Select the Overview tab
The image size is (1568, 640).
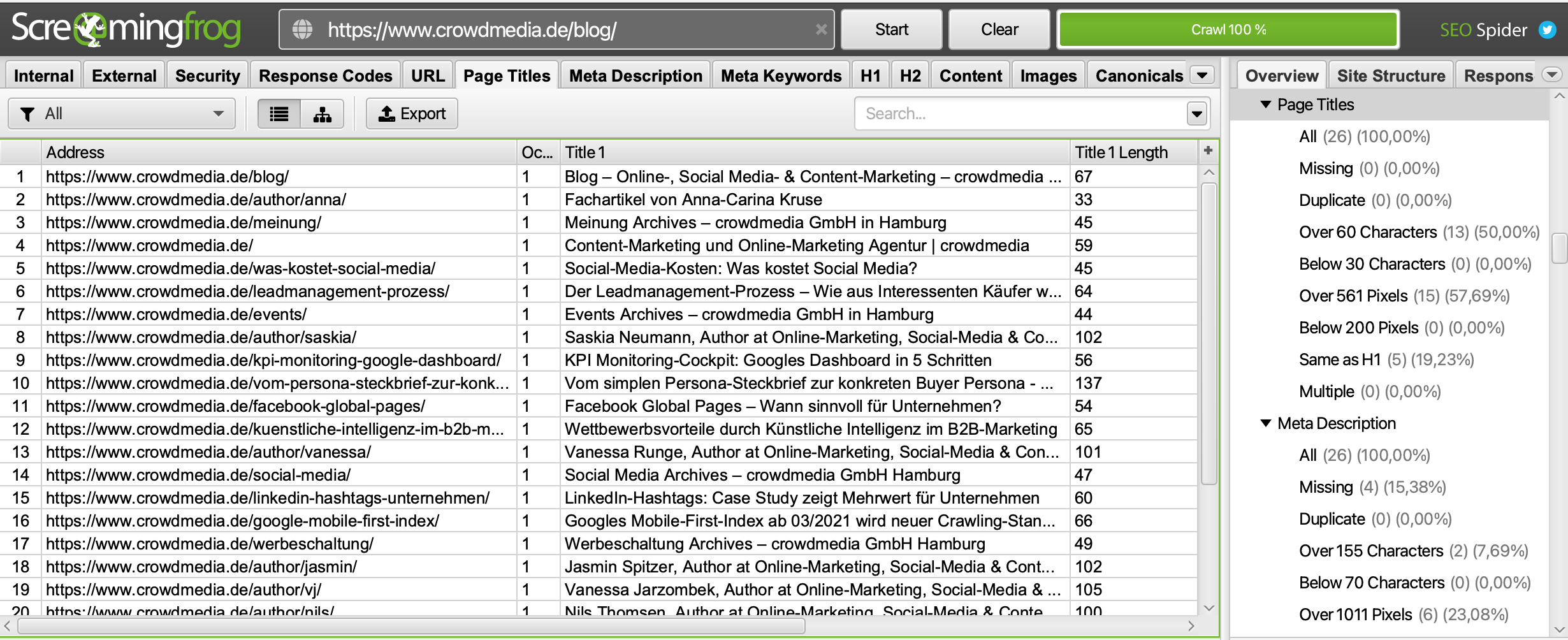coord(1282,76)
